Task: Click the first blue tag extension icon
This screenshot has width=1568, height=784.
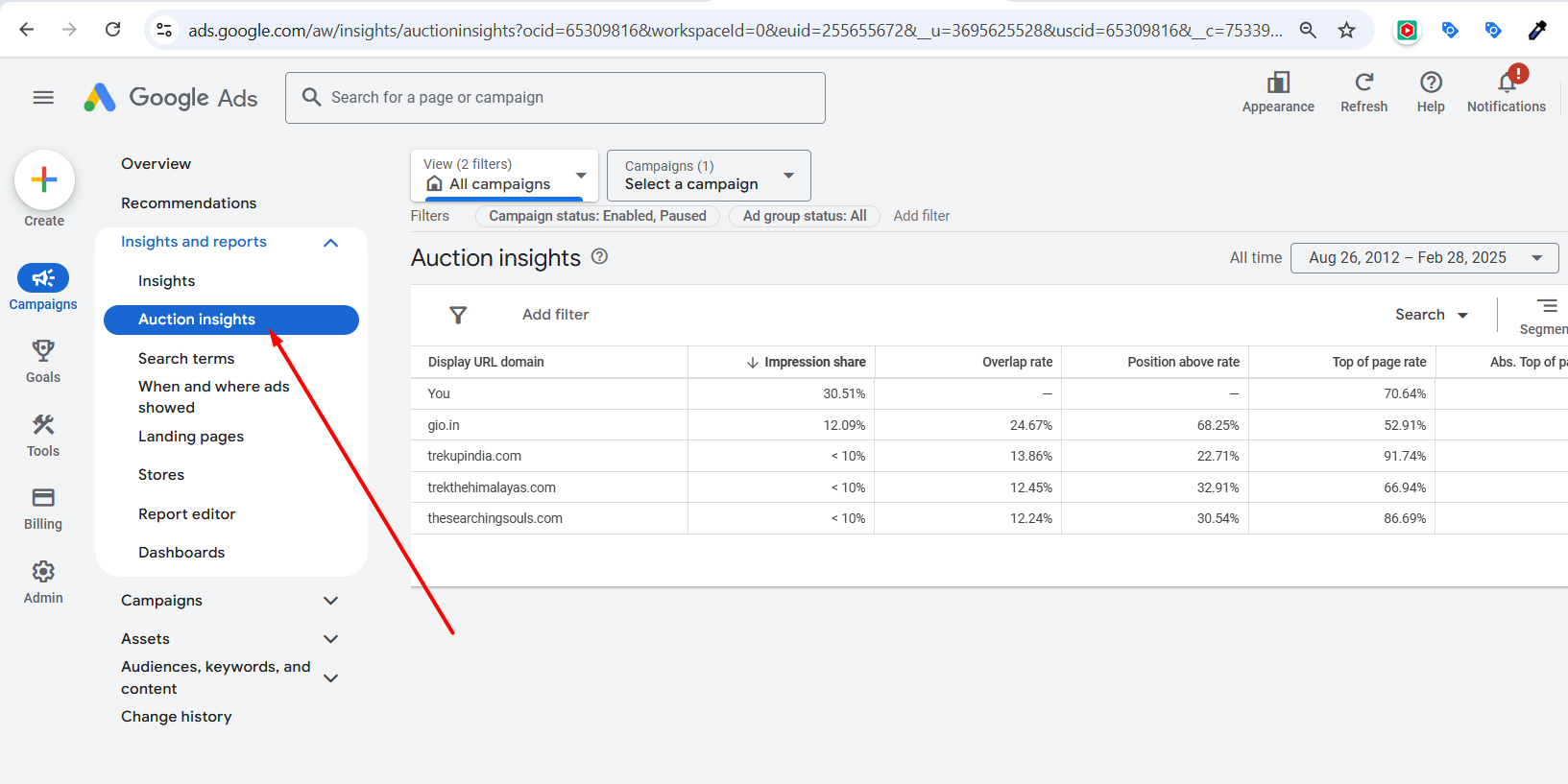Action: [1450, 31]
